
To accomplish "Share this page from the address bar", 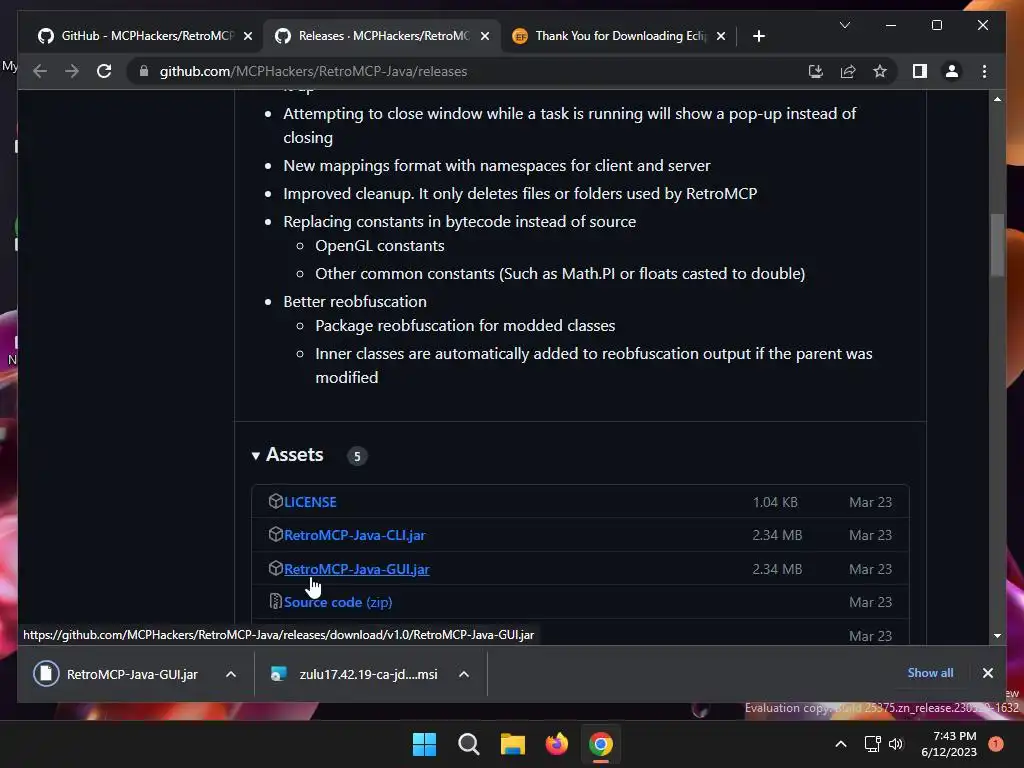I will click(848, 71).
